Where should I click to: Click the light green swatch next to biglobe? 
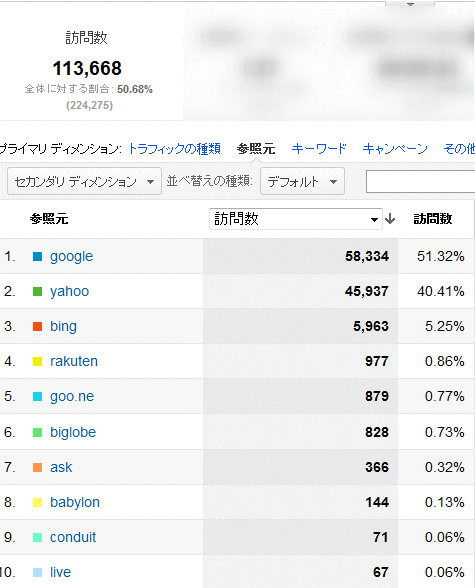pyautogui.click(x=37, y=432)
